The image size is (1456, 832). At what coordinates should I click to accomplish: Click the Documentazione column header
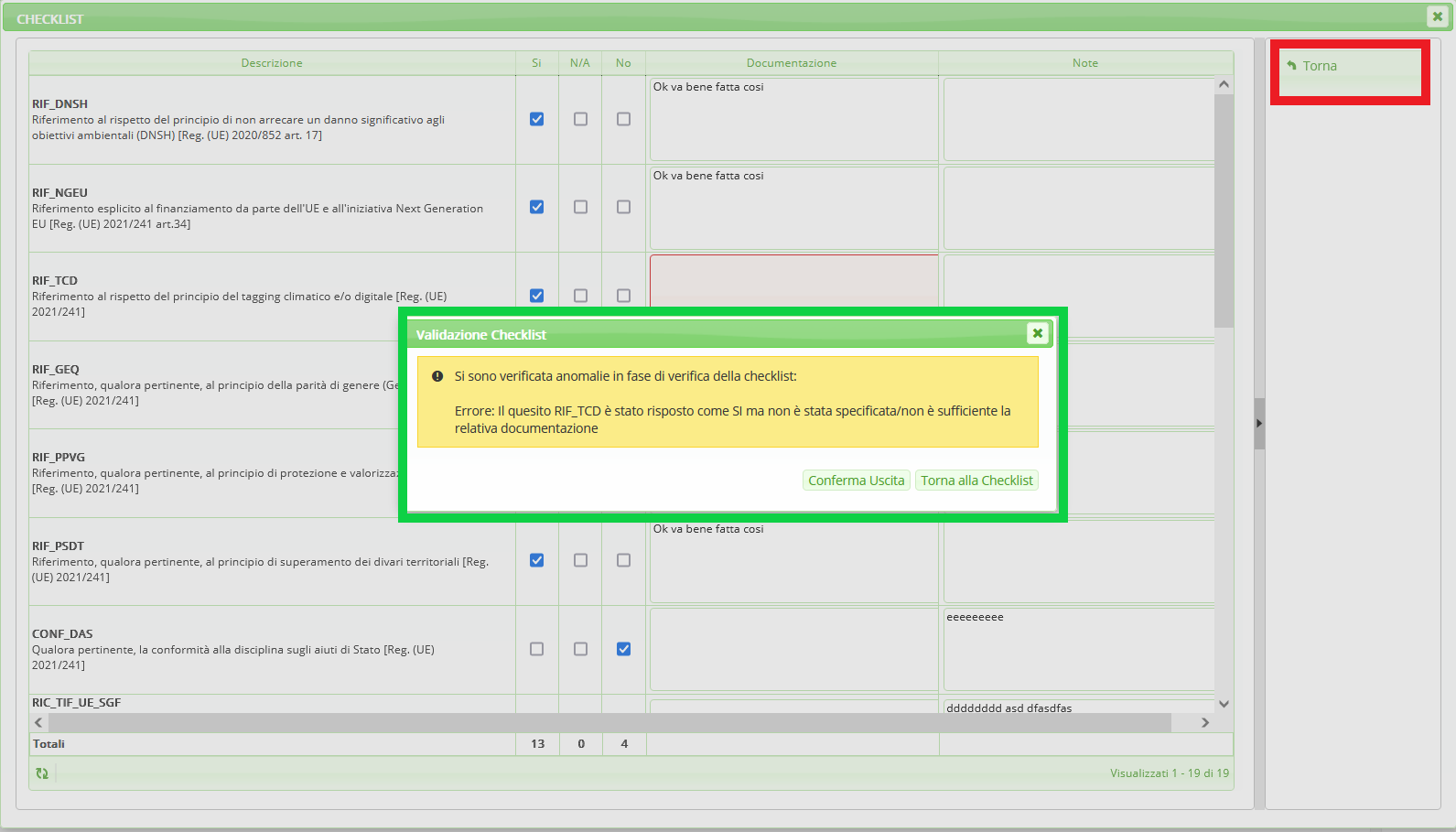[x=791, y=63]
